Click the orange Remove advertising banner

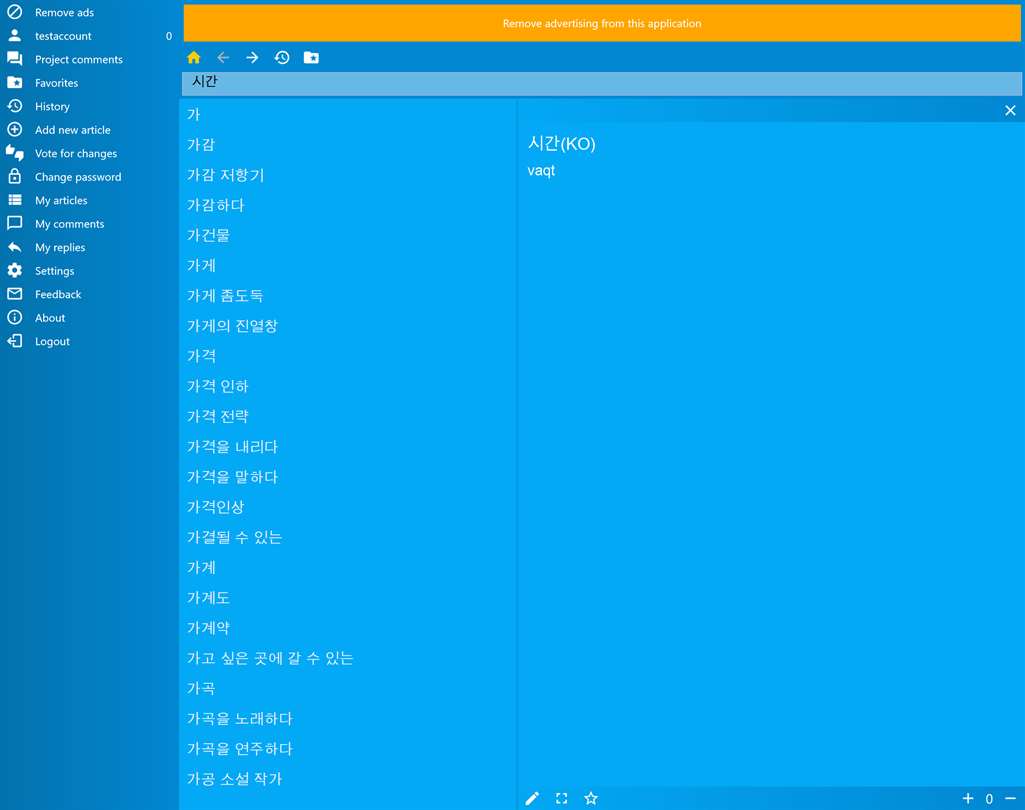point(602,24)
